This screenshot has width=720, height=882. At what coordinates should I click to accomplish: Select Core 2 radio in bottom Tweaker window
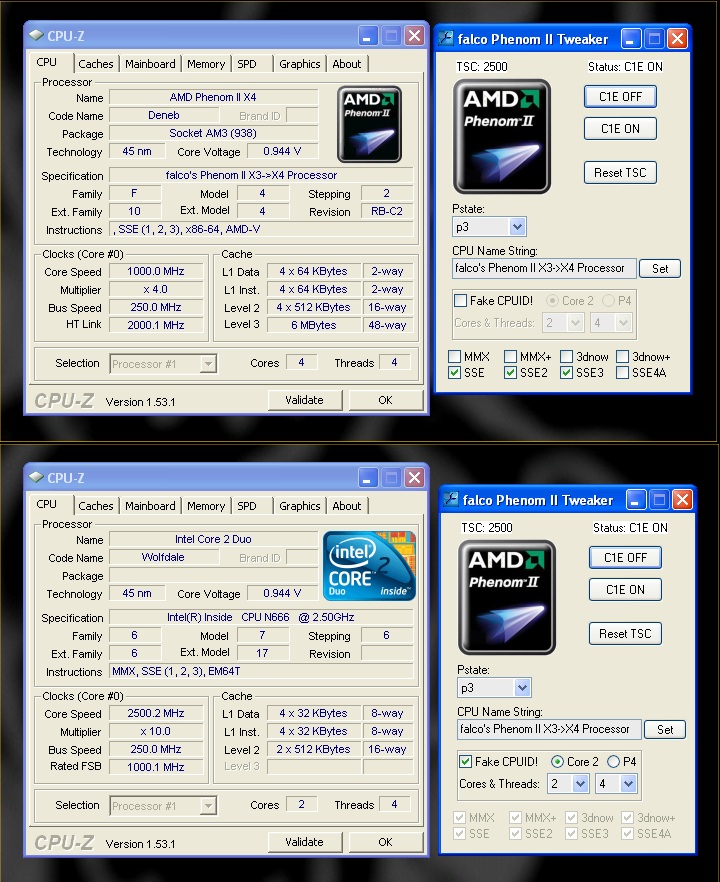557,762
